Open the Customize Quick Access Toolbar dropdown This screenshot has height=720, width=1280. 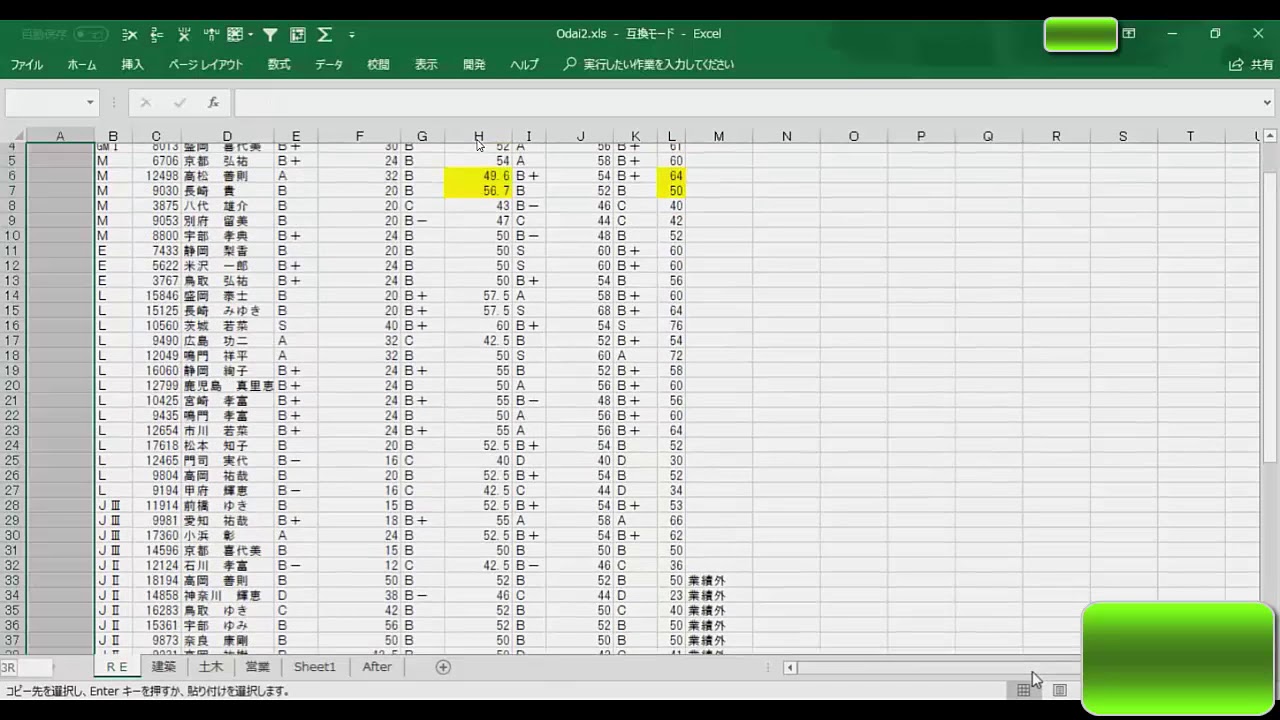tap(352, 34)
